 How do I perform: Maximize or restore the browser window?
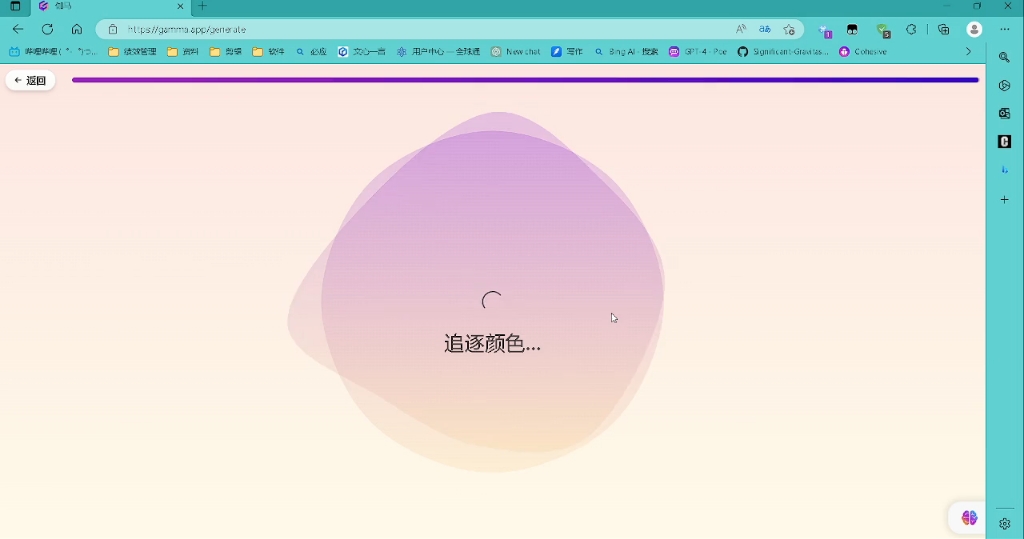[977, 6]
